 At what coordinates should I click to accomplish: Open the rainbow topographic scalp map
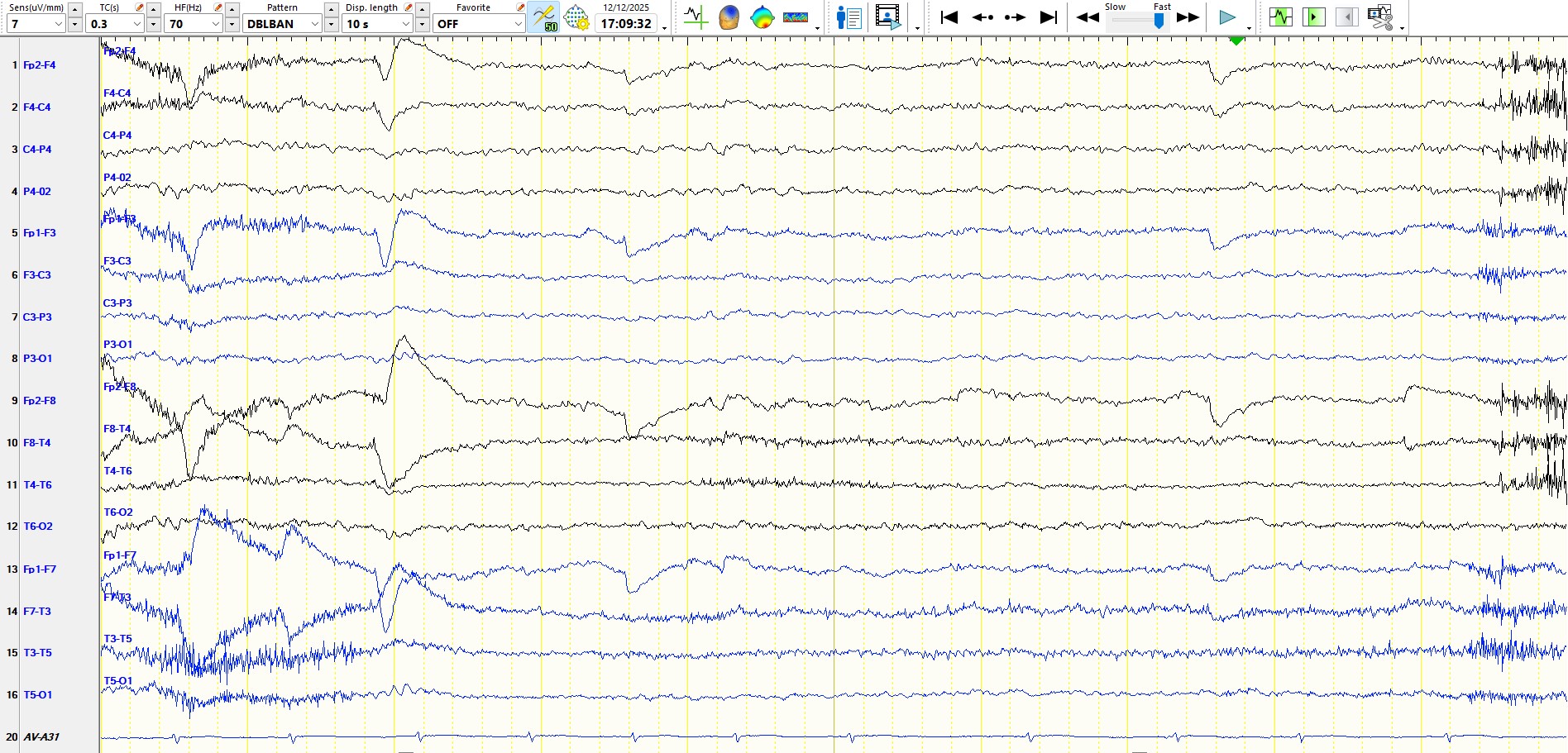point(762,17)
